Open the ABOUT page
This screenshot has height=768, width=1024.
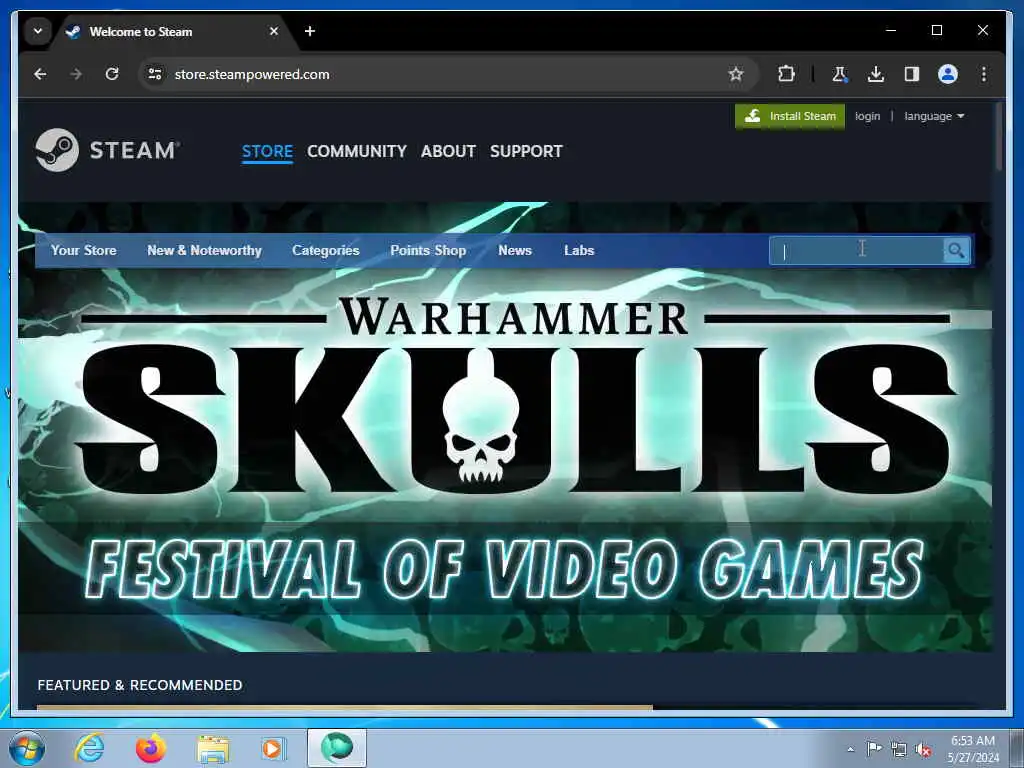click(448, 152)
